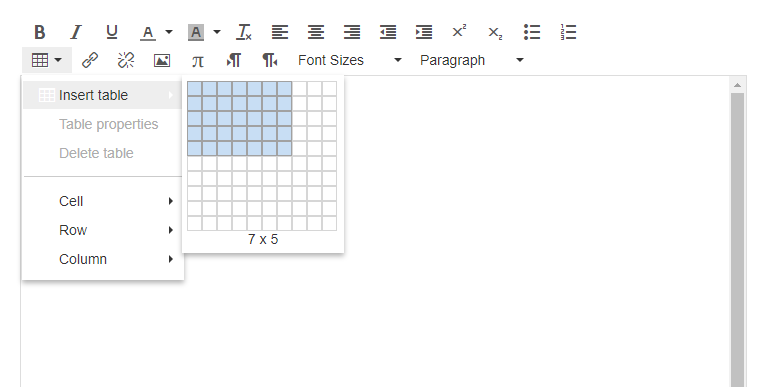This screenshot has width=772, height=387.
Task: Toggle bold formatting
Action: click(x=40, y=32)
